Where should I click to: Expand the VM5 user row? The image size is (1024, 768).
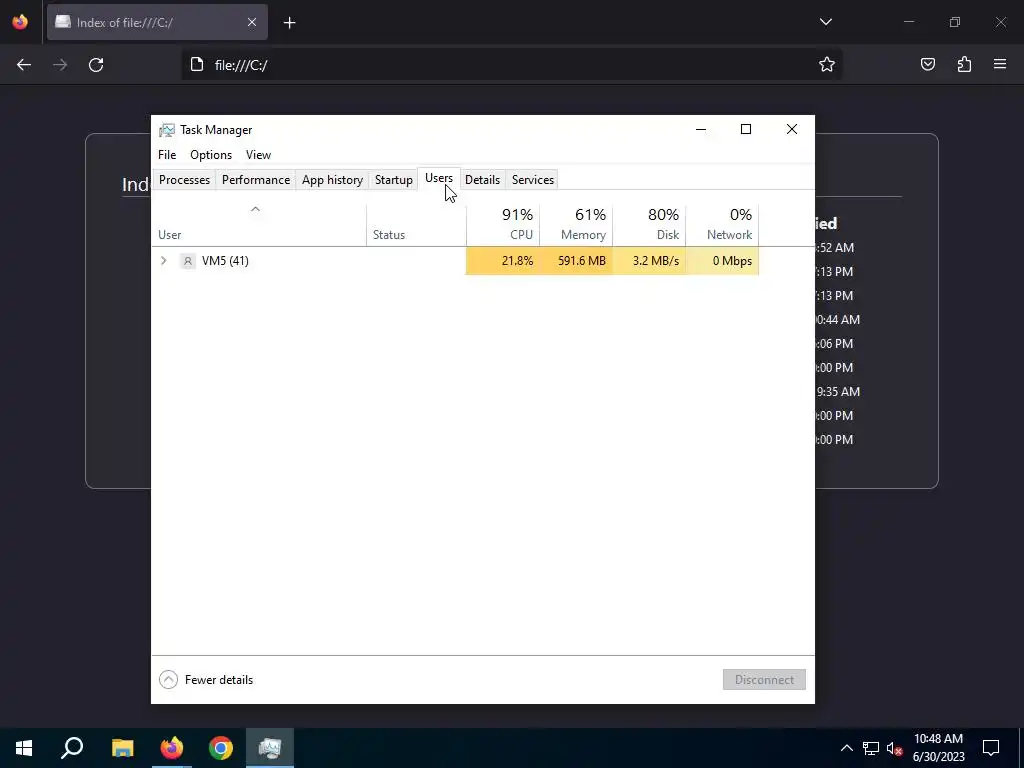pos(163,261)
